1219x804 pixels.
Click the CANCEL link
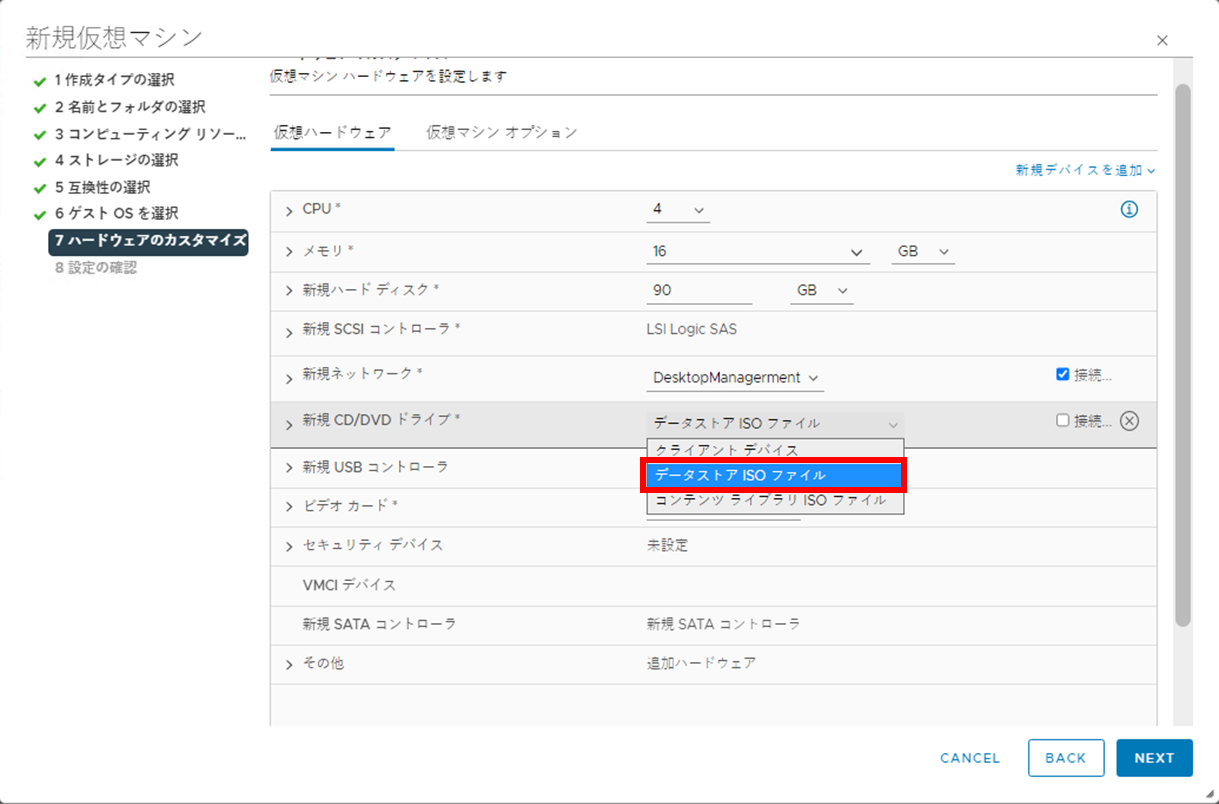click(x=968, y=758)
